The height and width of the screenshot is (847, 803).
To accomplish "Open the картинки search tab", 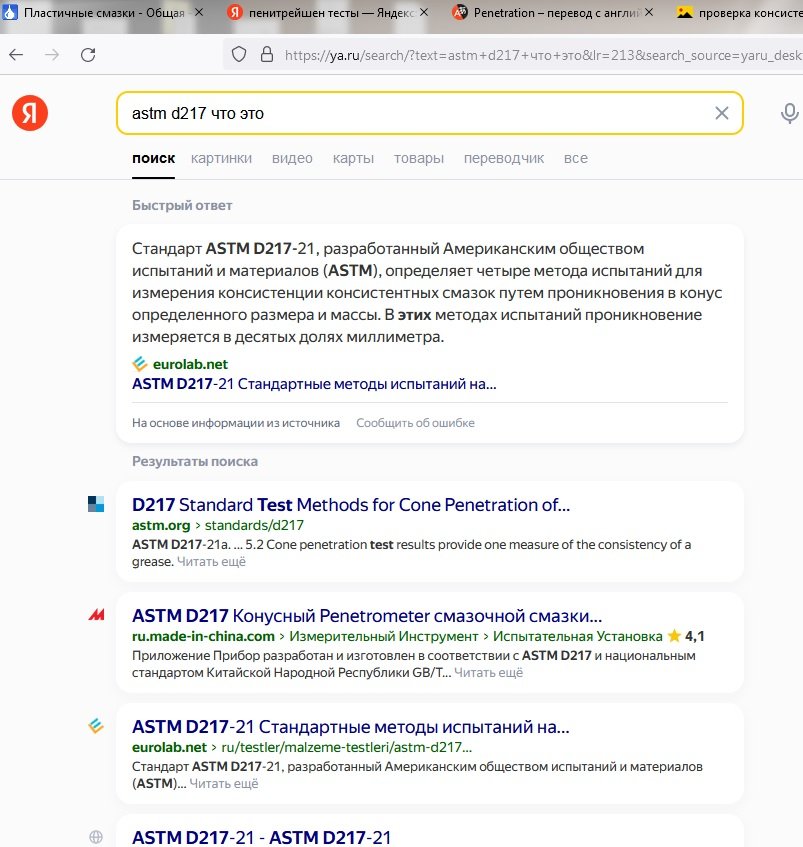I will 221,158.
